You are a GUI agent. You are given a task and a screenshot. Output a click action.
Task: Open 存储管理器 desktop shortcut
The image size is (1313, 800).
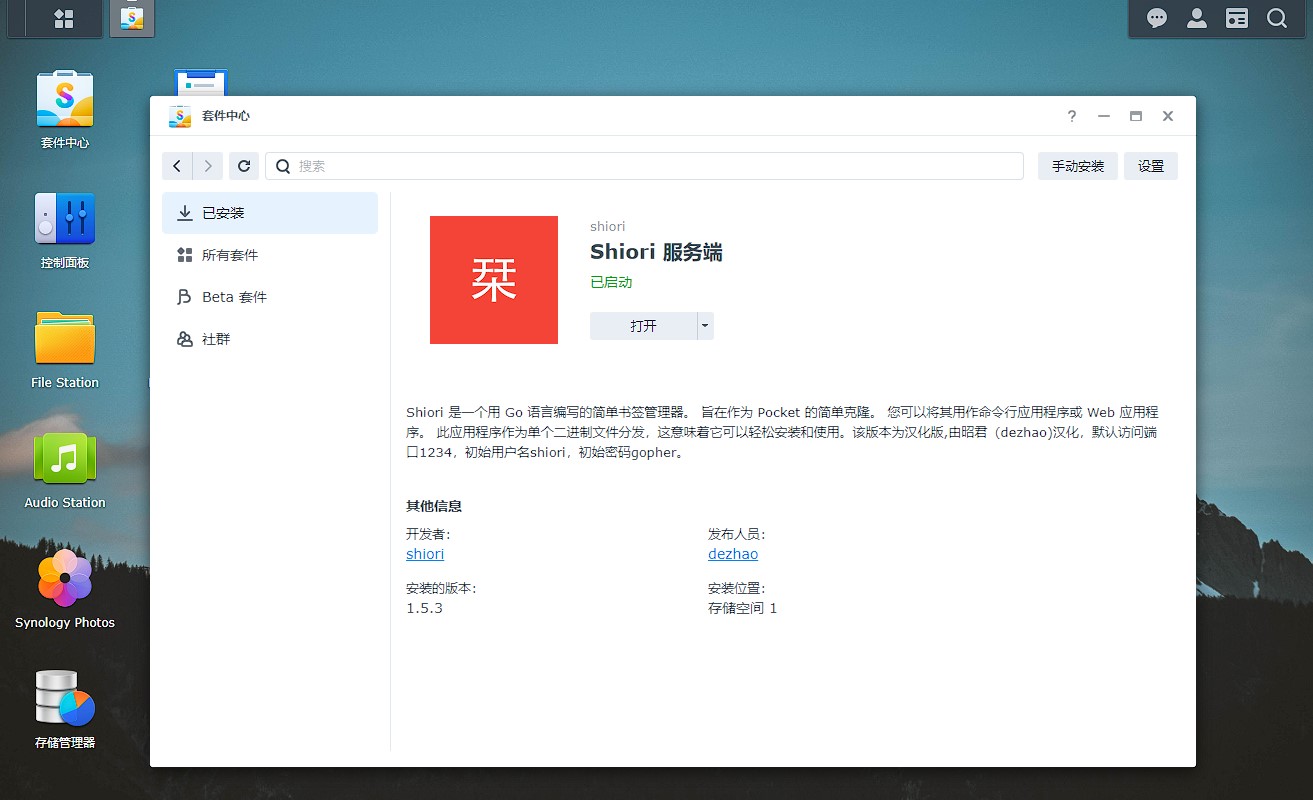point(65,710)
